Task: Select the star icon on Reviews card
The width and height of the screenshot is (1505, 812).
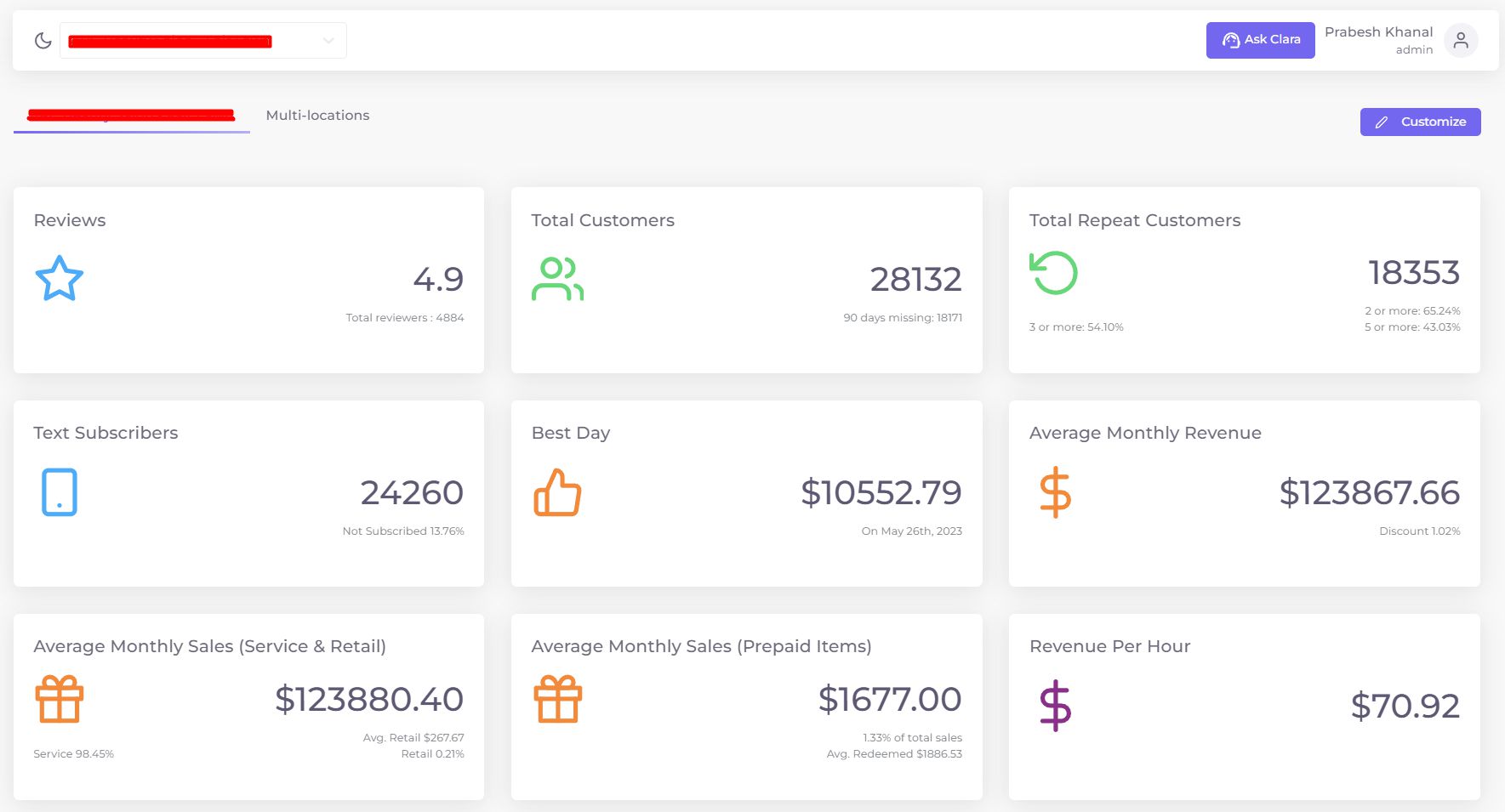Action: (x=58, y=277)
